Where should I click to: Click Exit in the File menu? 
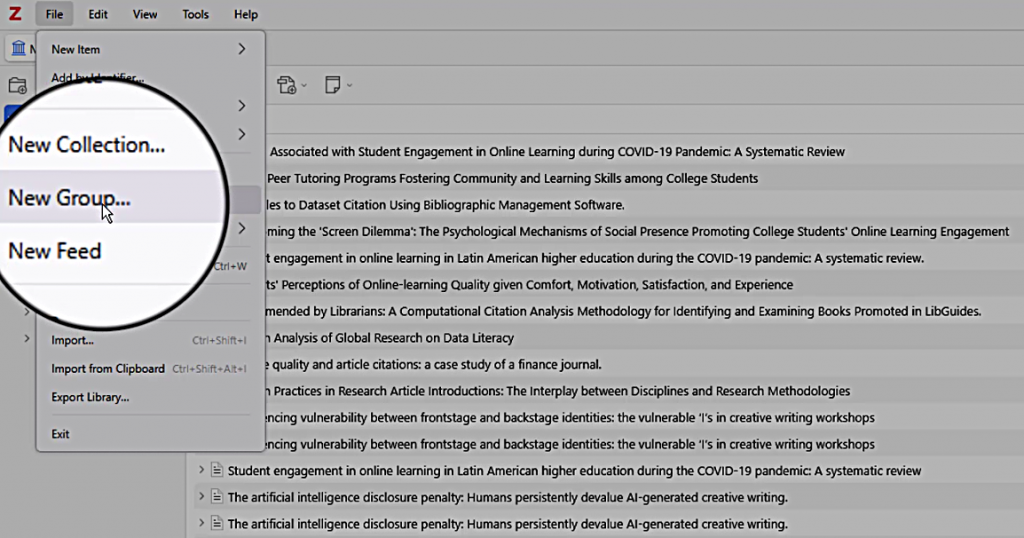click(61, 434)
